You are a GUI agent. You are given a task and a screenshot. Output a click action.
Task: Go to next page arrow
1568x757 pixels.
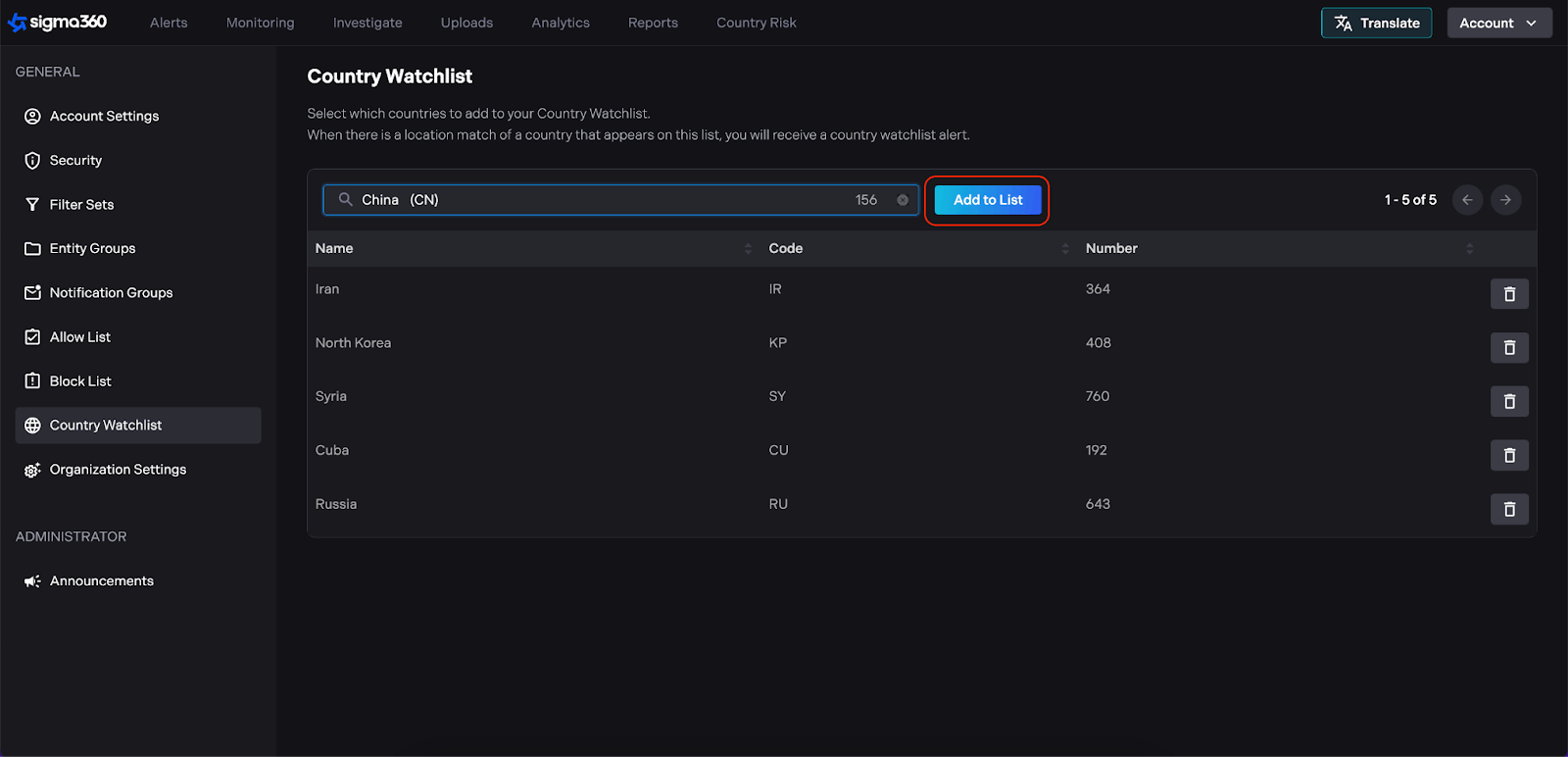coord(1505,200)
